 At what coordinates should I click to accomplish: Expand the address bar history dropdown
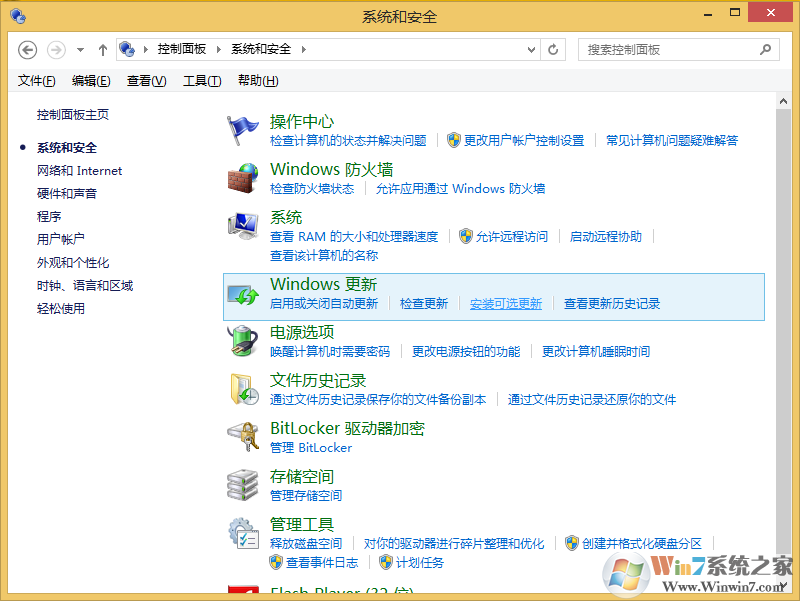pyautogui.click(x=531, y=49)
